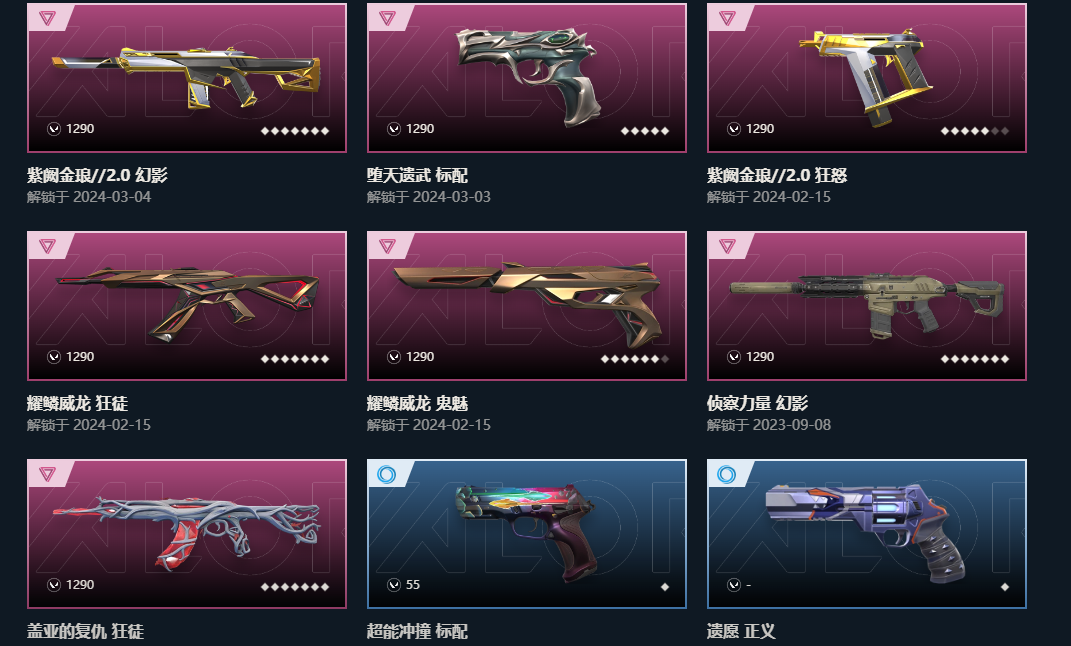The width and height of the screenshot is (1071, 646).
Task: Click upgrade level diamonds on 耀鳞威龙 鬼魅 card
Action: 635,359
